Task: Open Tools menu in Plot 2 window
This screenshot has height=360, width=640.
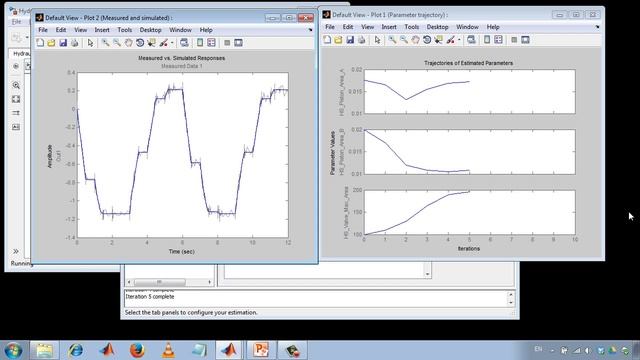Action: tap(124, 30)
